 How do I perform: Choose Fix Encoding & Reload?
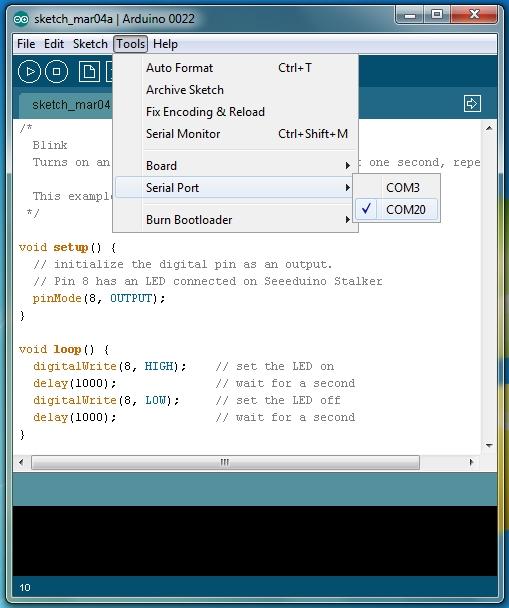pos(236,112)
